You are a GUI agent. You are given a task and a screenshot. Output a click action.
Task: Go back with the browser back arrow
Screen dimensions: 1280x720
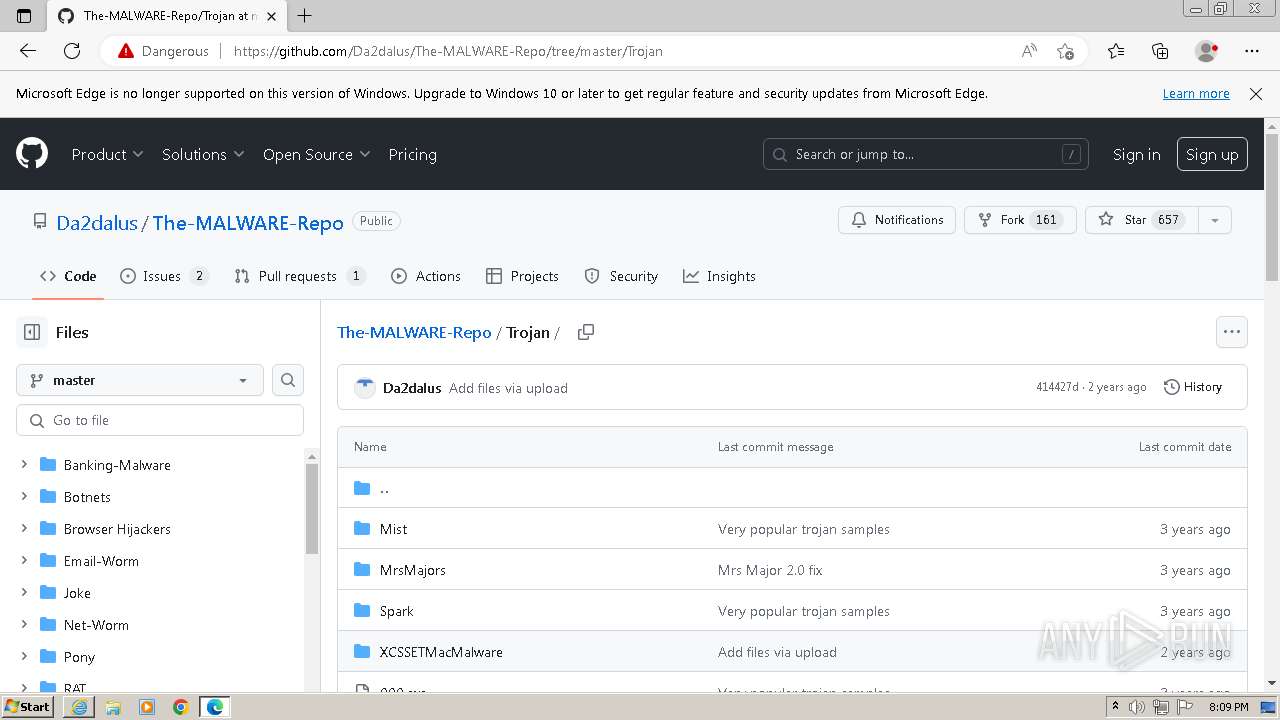[28, 51]
